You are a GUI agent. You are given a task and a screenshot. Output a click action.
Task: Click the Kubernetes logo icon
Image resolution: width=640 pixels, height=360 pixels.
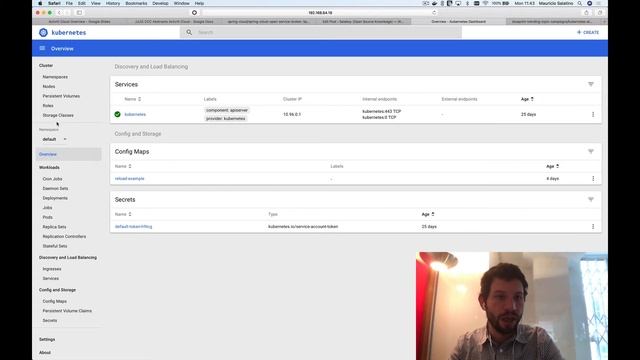coord(43,32)
